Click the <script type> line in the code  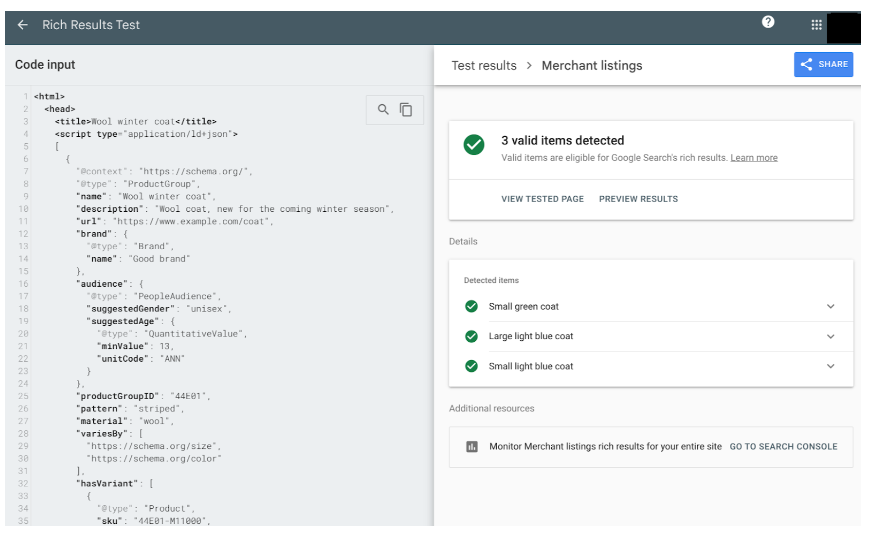pyautogui.click(x=146, y=134)
